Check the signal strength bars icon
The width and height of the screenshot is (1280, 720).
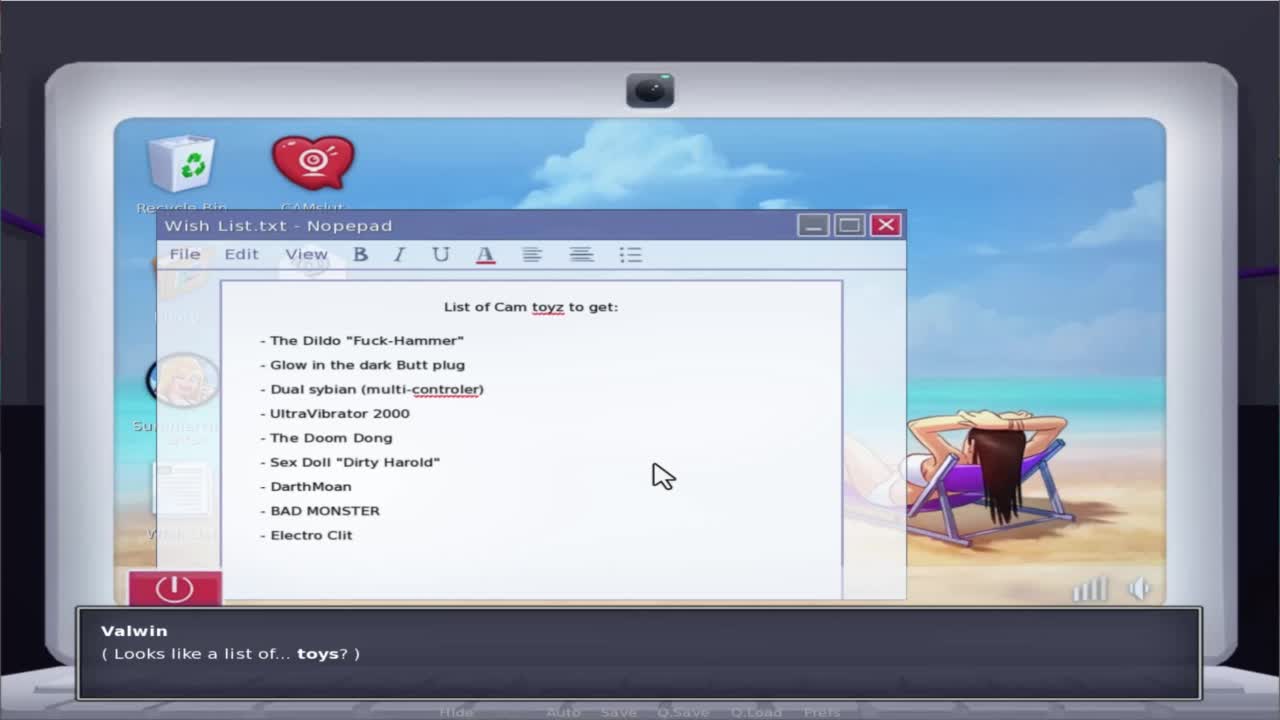(1090, 589)
